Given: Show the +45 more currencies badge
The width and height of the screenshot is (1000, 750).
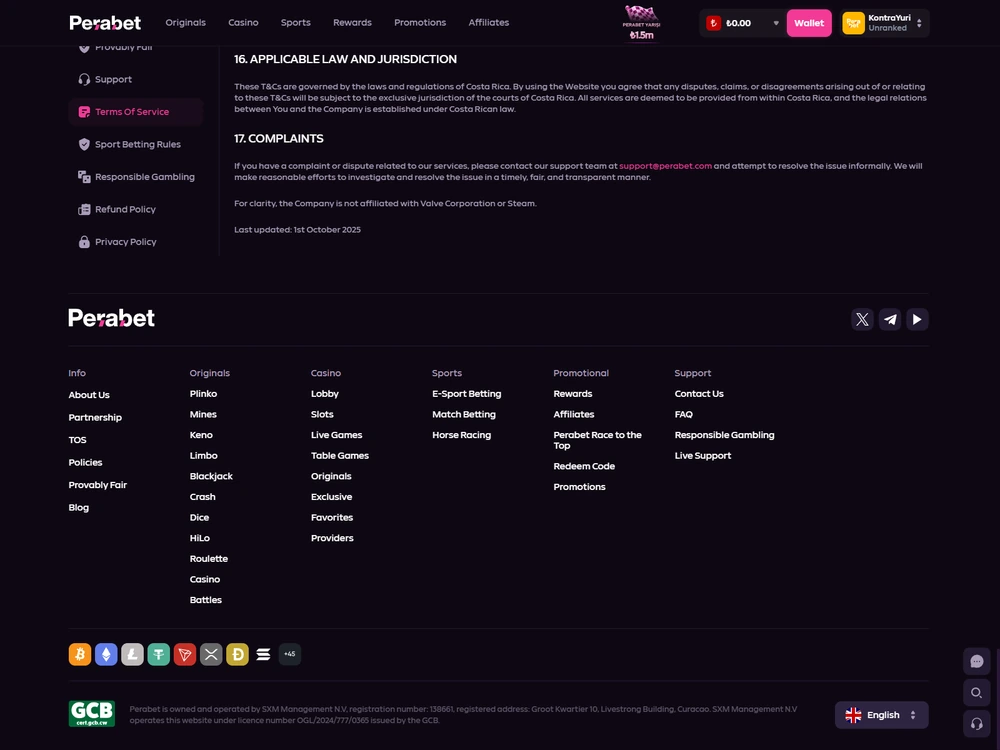Looking at the screenshot, I should [290, 654].
